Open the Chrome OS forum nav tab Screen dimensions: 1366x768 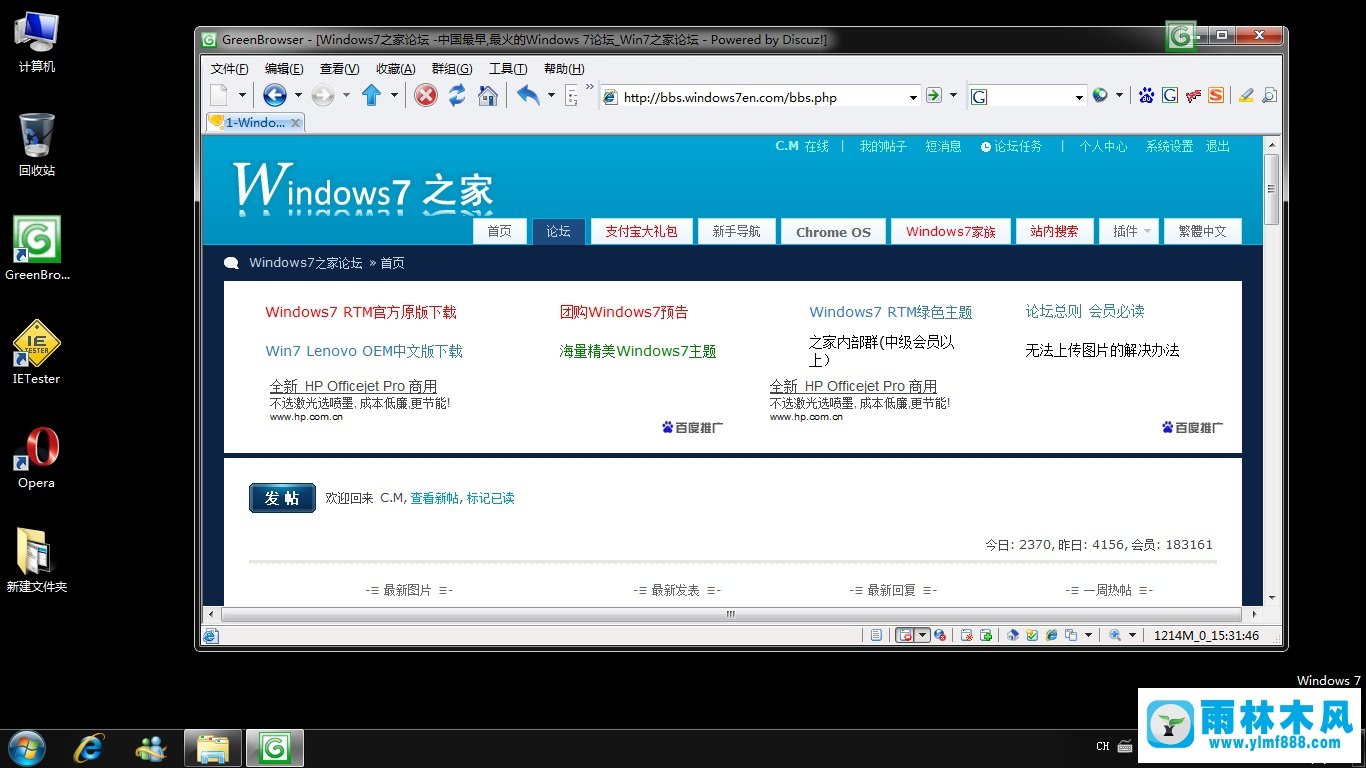click(833, 231)
